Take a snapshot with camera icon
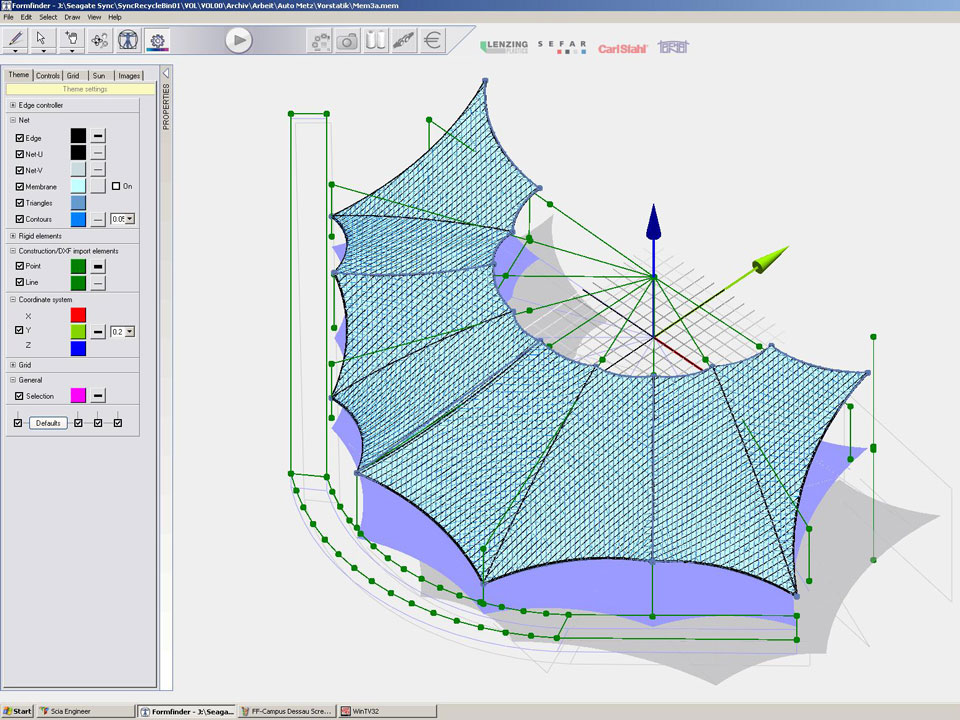The height and width of the screenshot is (720, 960). coord(347,41)
